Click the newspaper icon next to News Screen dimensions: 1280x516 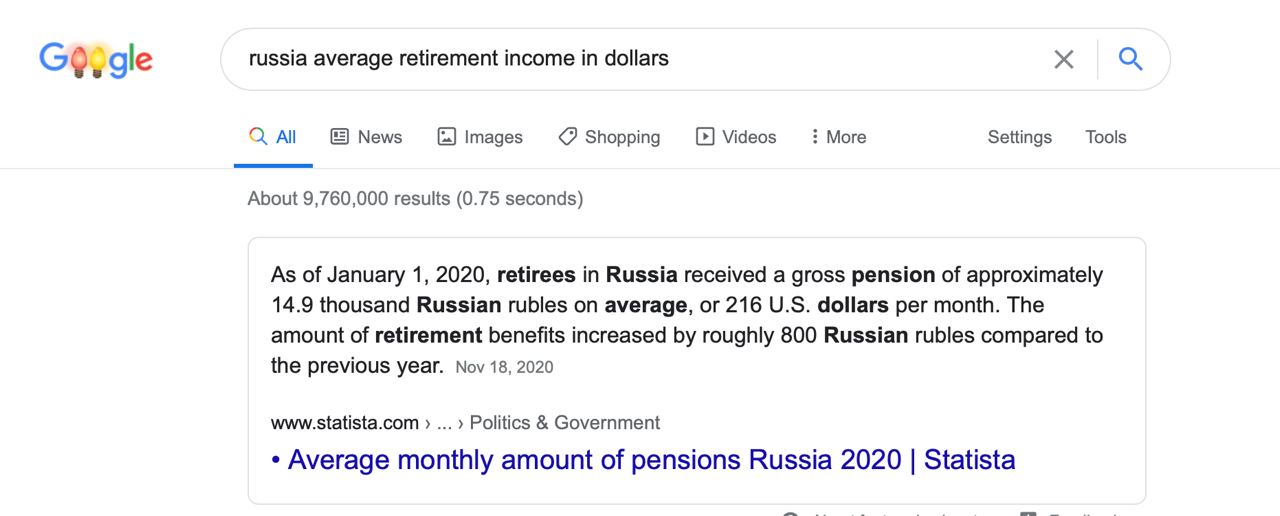tap(340, 137)
